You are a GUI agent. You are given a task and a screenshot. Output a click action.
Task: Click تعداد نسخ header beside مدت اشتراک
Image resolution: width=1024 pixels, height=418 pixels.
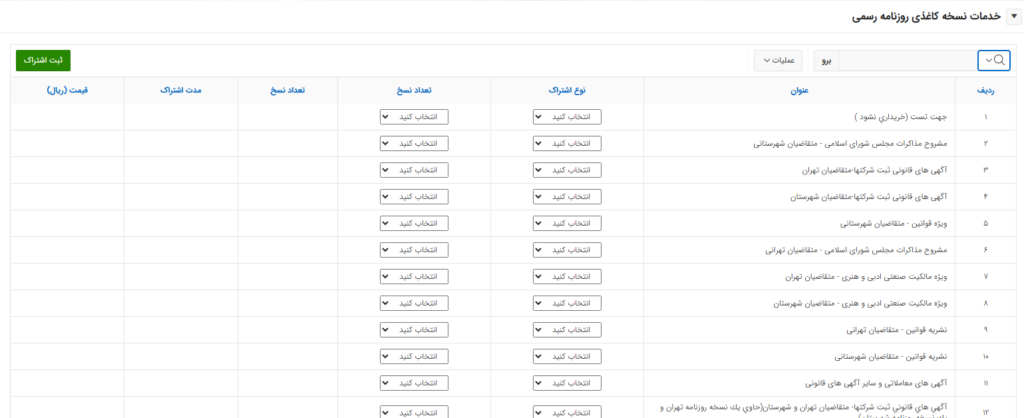(287, 90)
